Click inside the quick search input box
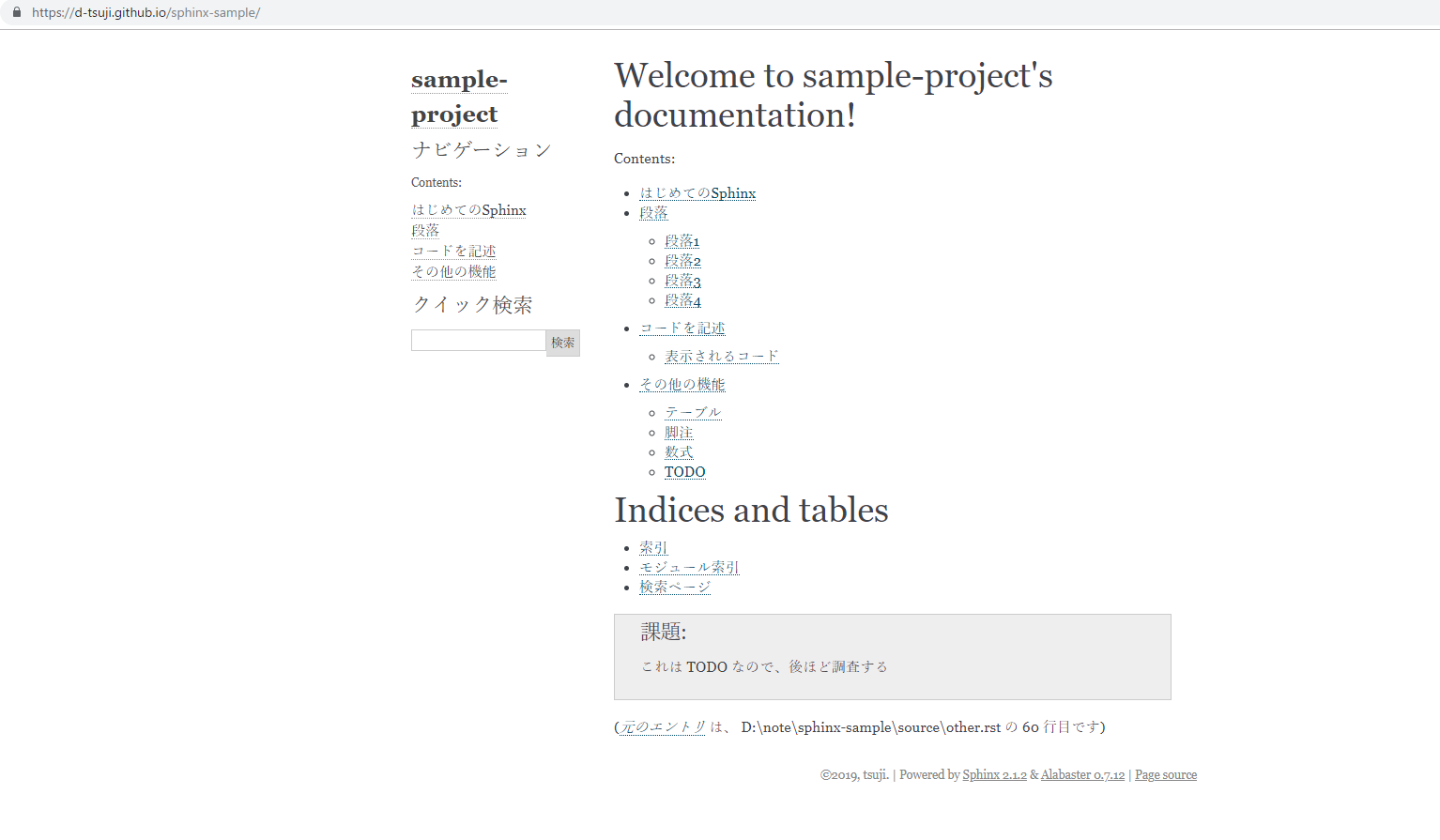Viewport: 1440px width, 840px height. pyautogui.click(x=478, y=339)
